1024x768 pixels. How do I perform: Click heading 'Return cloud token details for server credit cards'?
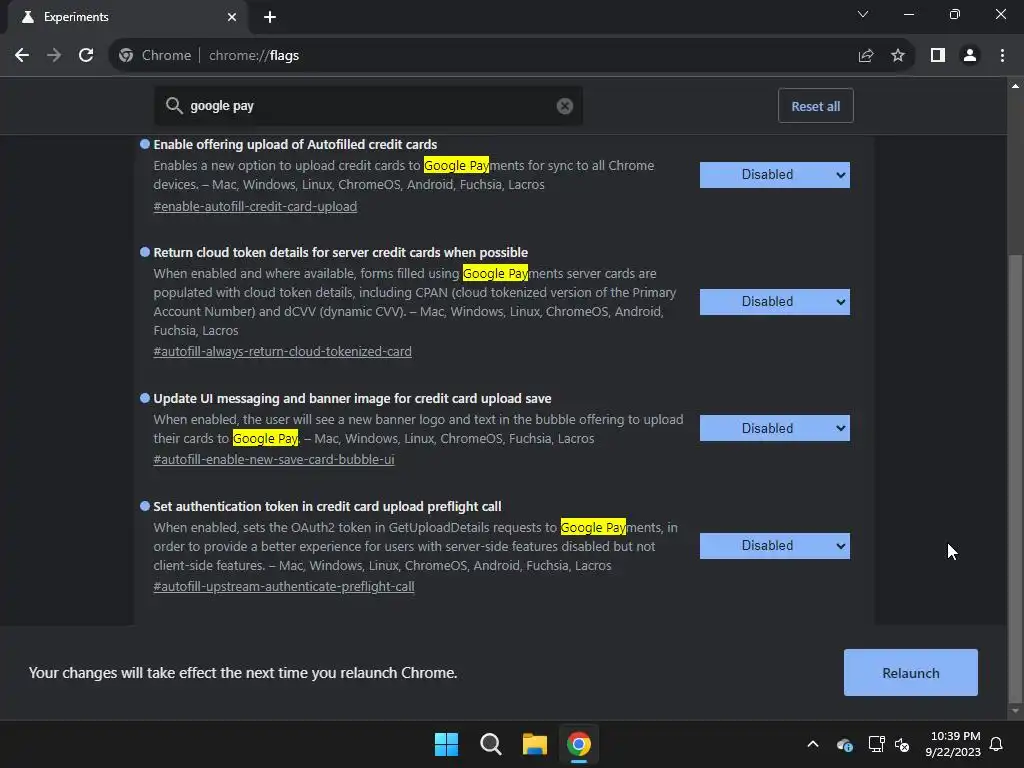pos(341,253)
